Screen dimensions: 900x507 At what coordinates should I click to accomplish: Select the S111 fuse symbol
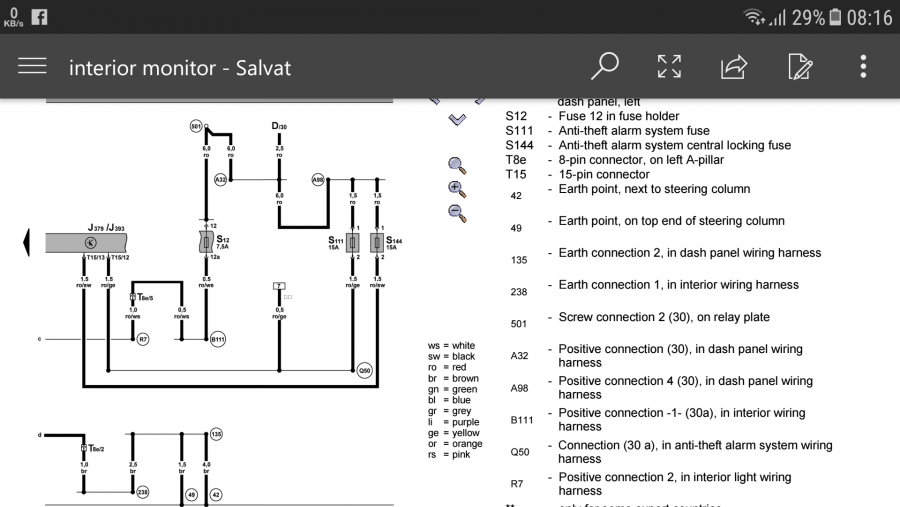[x=352, y=241]
